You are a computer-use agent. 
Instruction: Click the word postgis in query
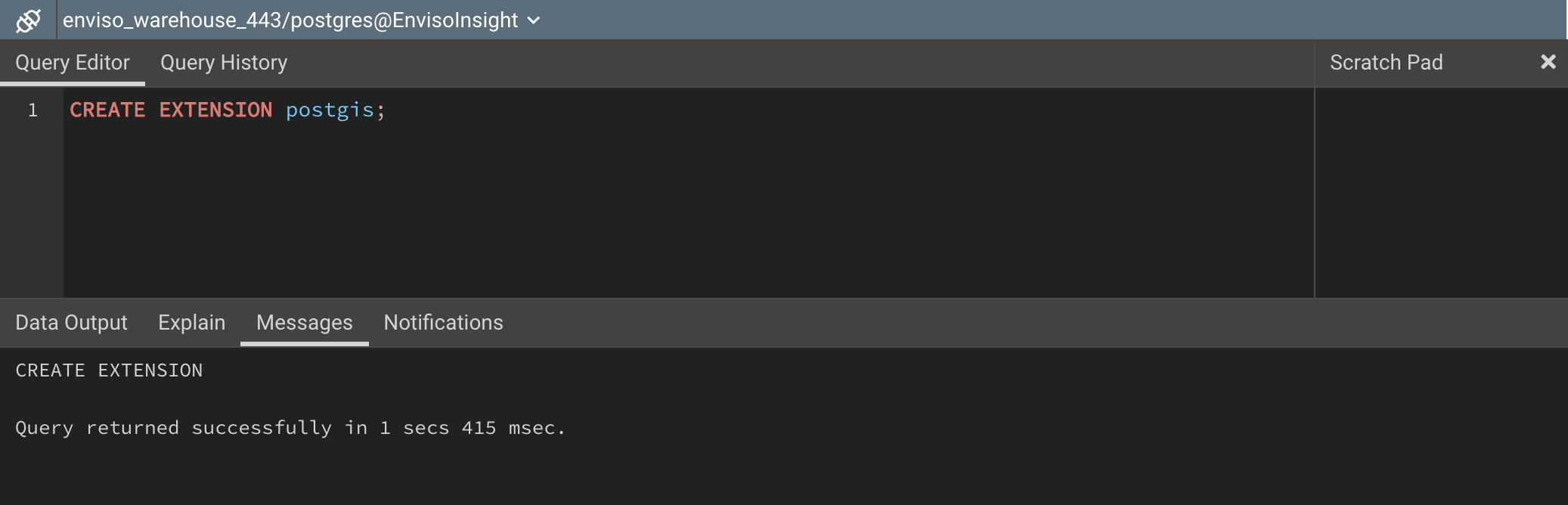coord(330,110)
